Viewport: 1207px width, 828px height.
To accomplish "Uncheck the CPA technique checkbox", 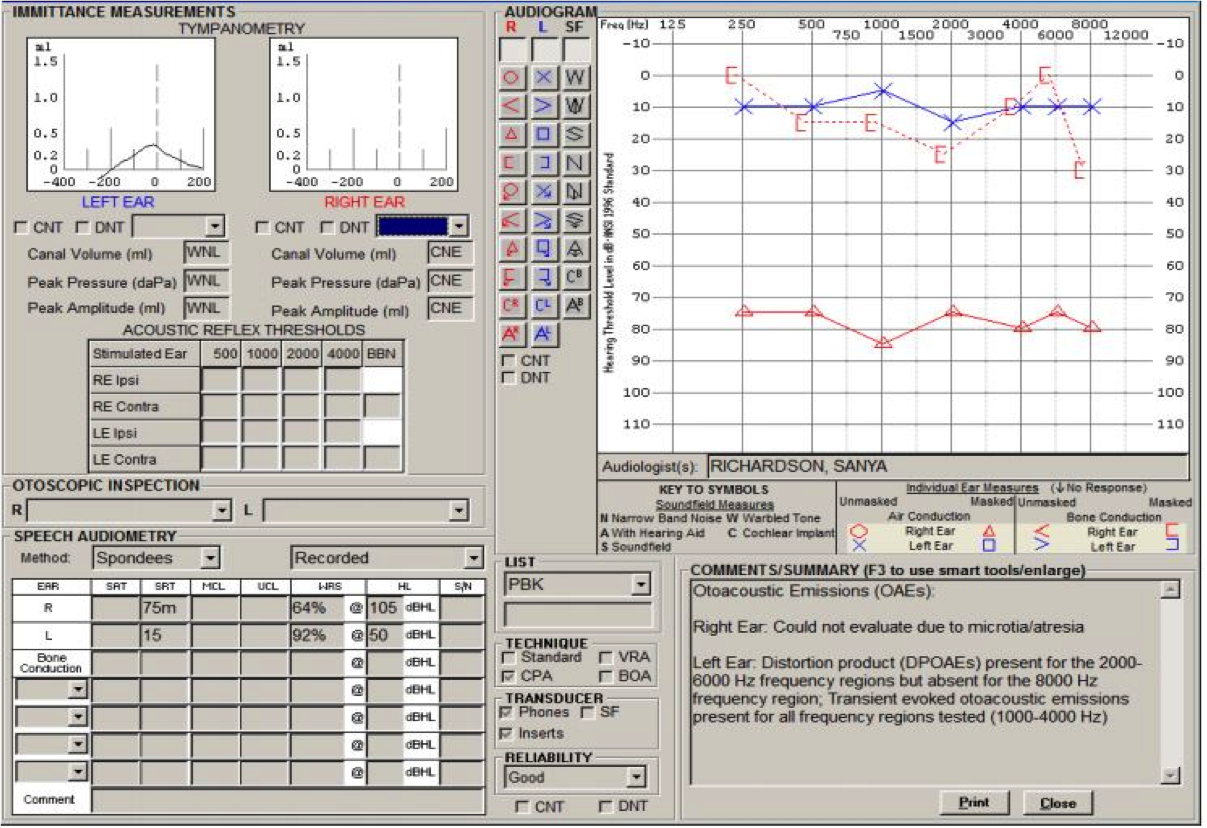I will tap(509, 676).
